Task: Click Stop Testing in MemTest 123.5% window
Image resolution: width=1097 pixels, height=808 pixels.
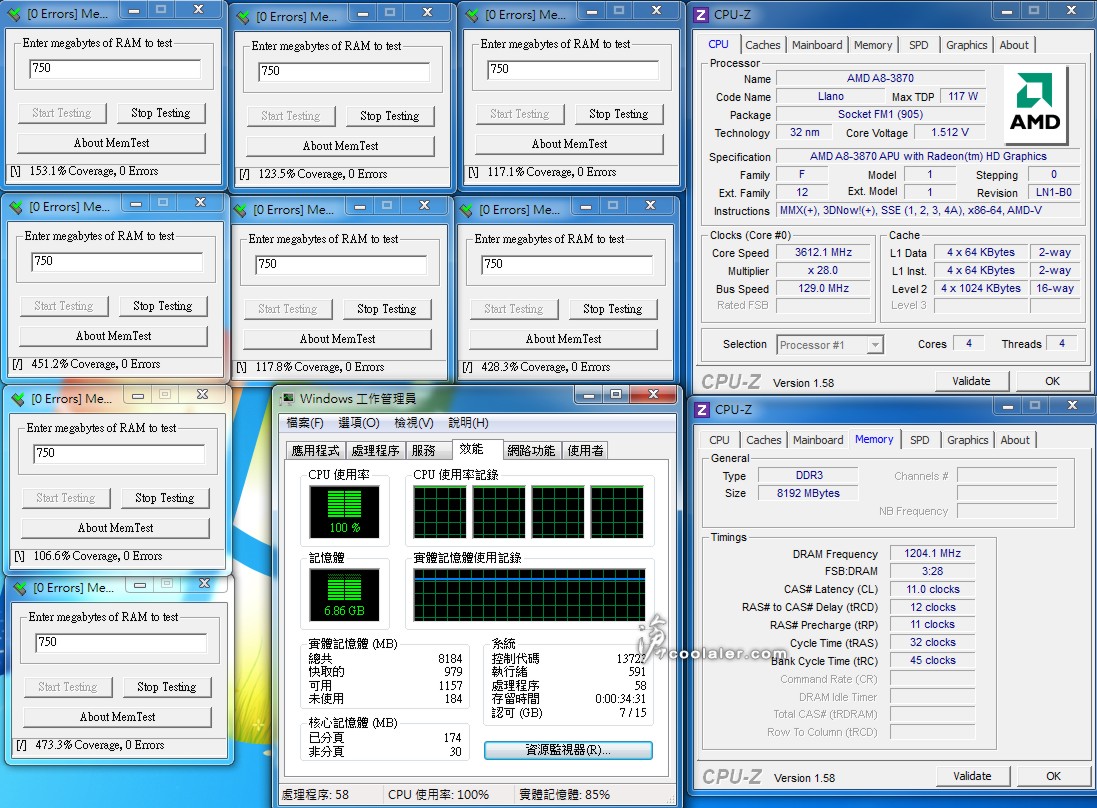Action: [x=390, y=116]
